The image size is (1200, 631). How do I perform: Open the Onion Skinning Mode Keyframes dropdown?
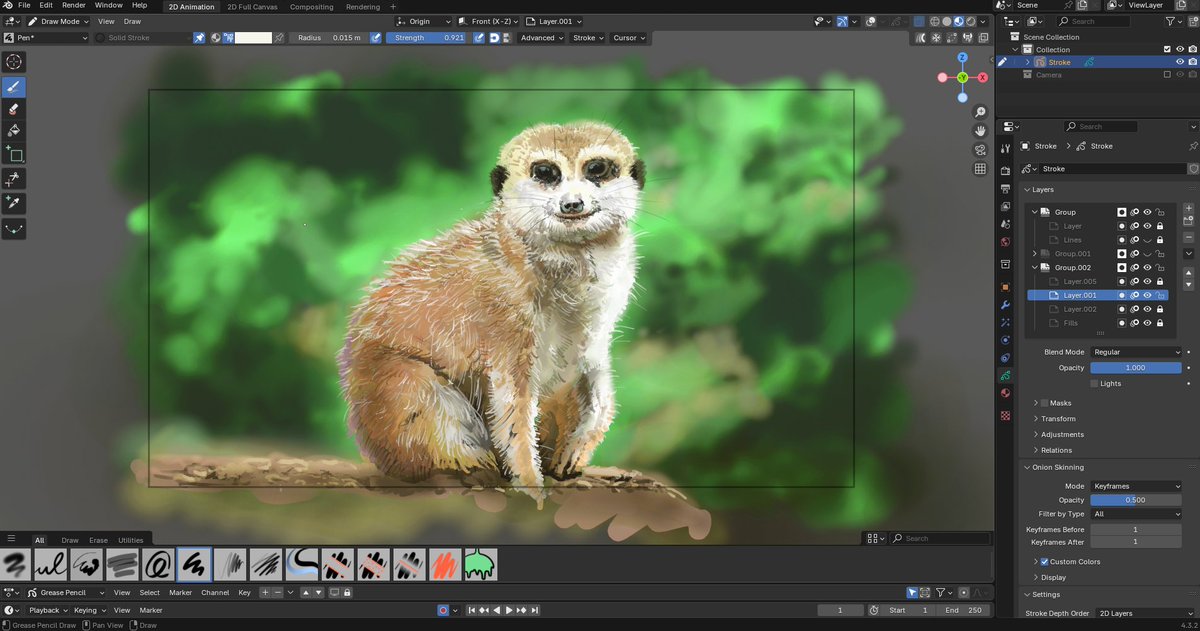pos(1136,486)
